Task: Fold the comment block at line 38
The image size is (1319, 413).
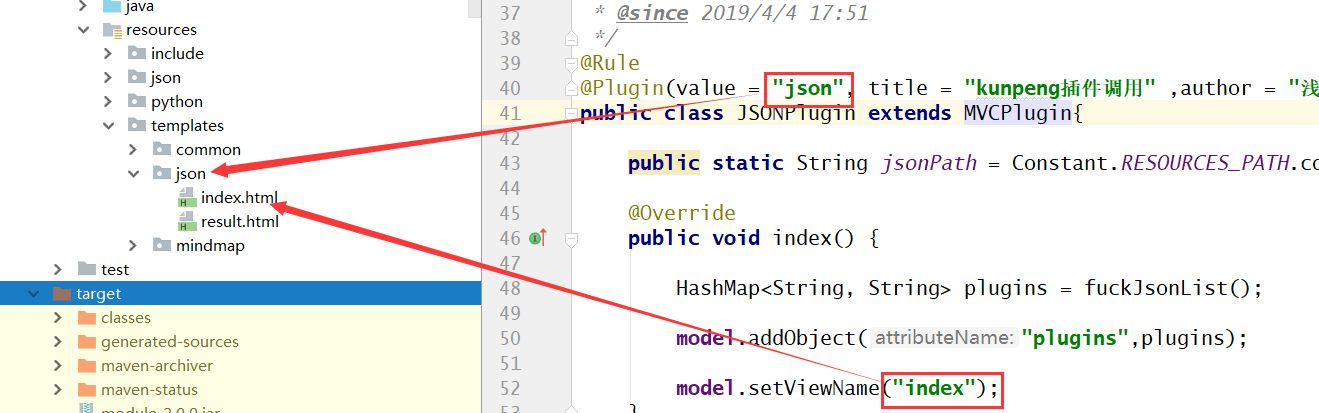Action: click(571, 38)
